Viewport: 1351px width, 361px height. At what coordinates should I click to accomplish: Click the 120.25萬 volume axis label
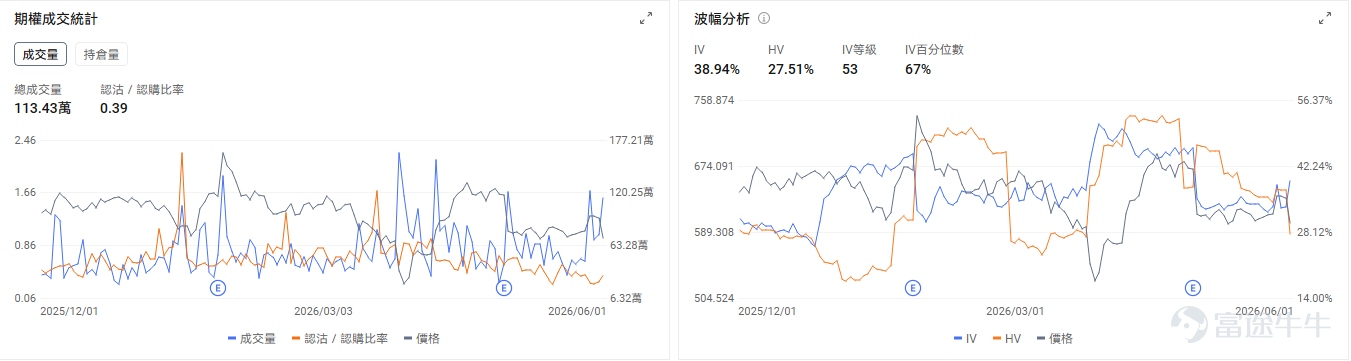[x=632, y=192]
